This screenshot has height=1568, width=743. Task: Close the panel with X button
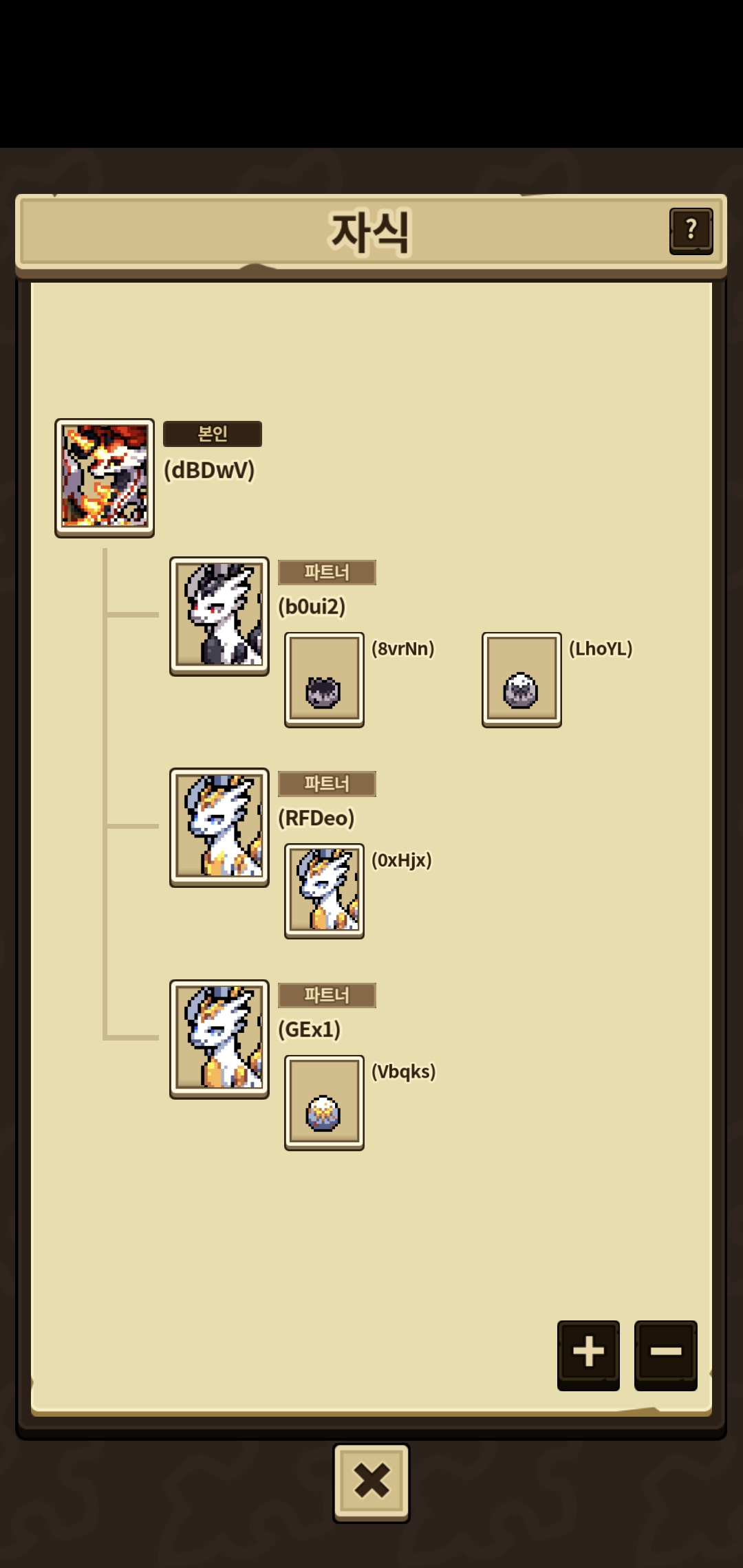[371, 1482]
